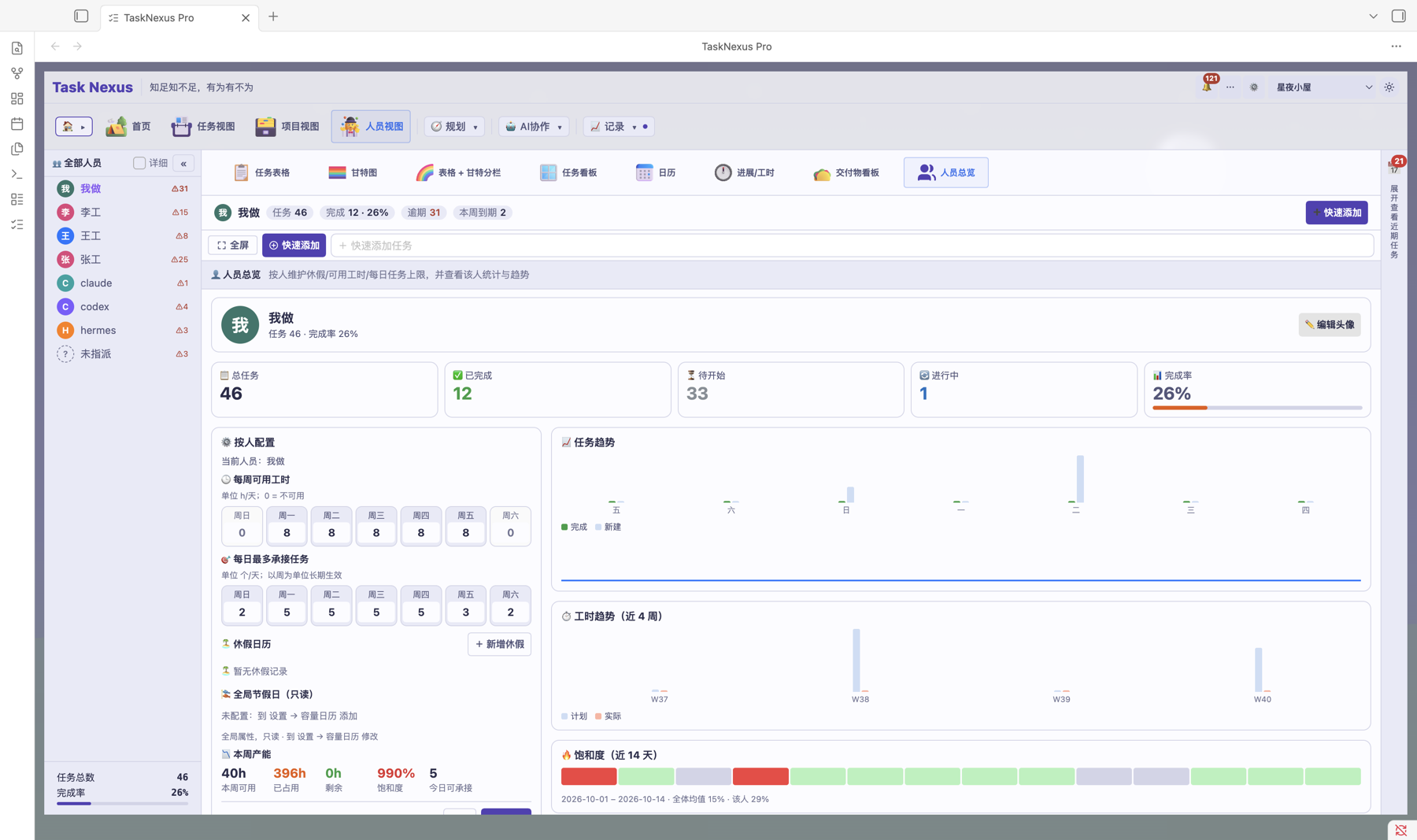Click the calendar icon in left sidebar

[x=17, y=124]
